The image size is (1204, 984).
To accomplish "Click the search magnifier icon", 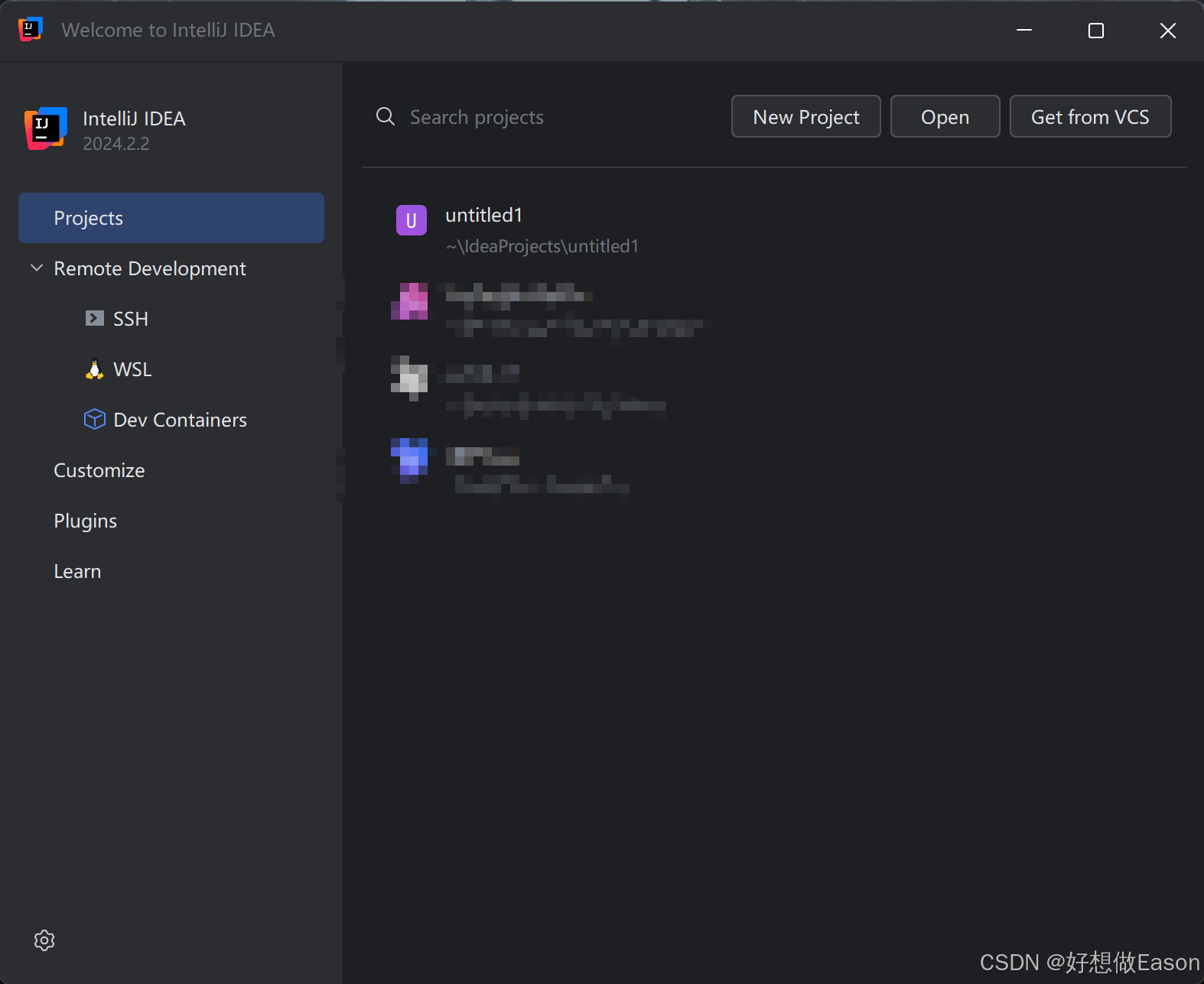I will pos(386,116).
